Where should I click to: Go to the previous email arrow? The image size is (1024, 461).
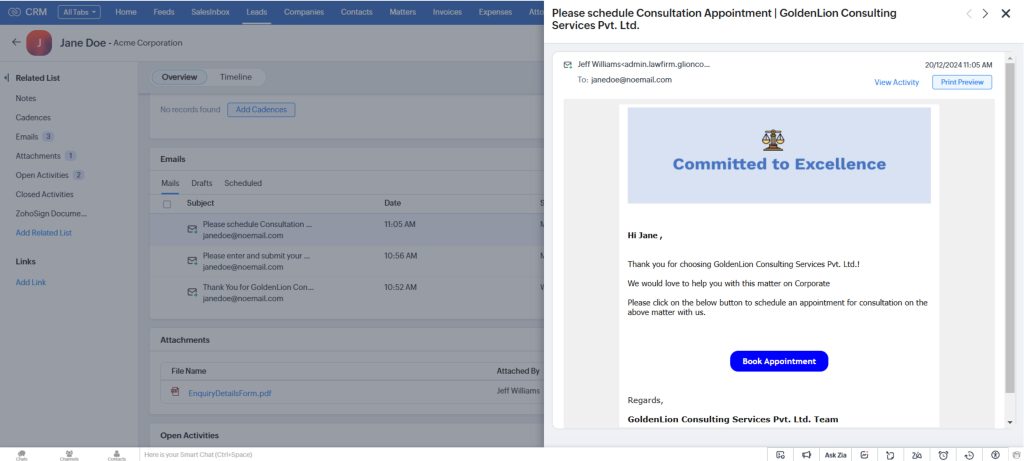pos(968,14)
